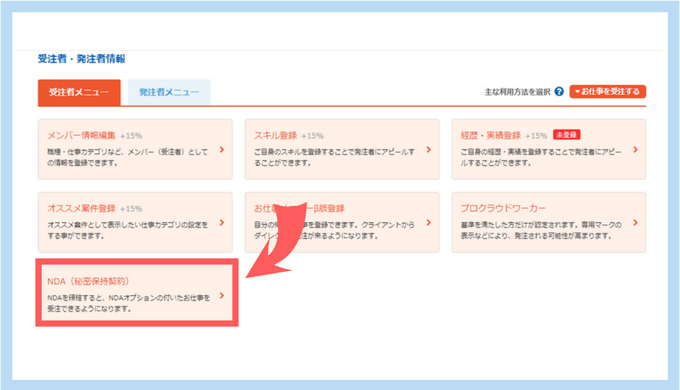Open the お仕事を受注する dropdown
The image size is (680, 390).
(608, 92)
